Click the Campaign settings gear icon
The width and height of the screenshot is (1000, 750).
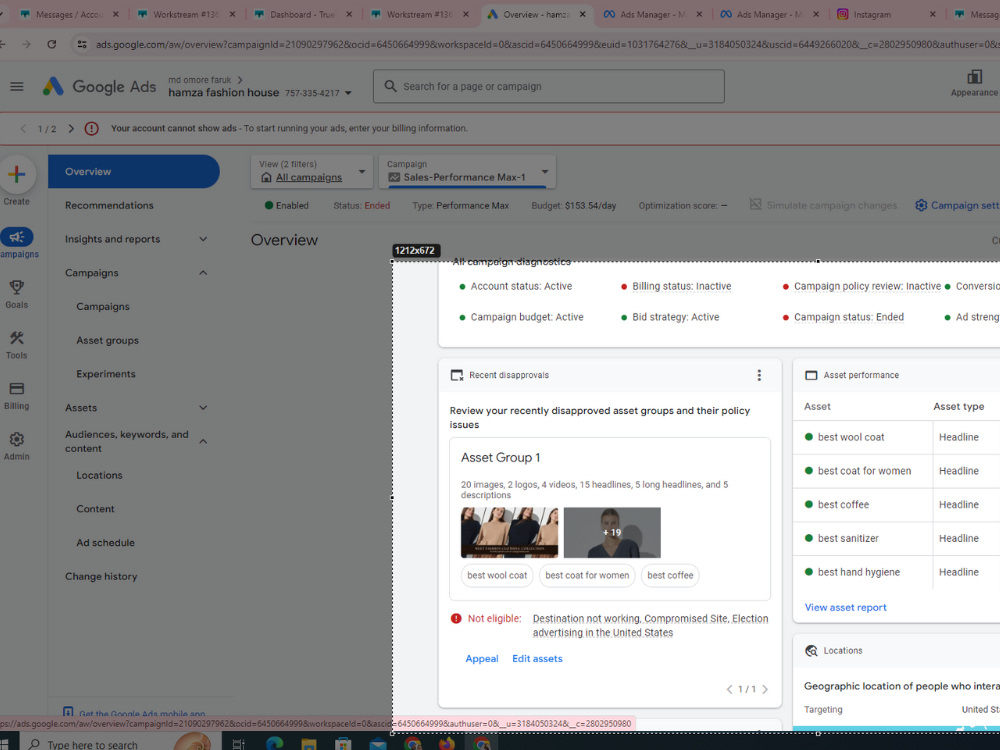pos(921,205)
